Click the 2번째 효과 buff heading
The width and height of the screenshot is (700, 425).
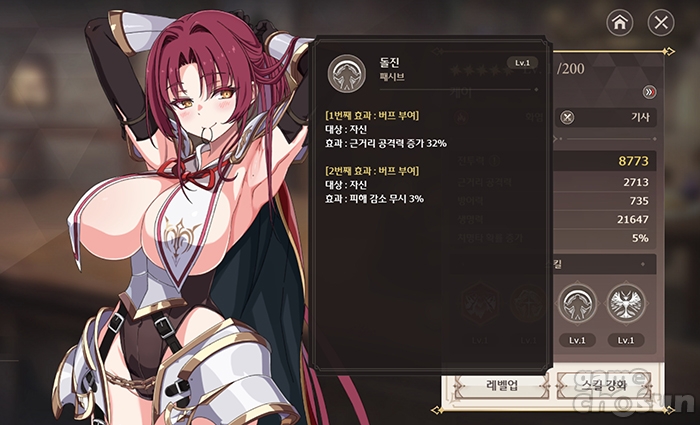pyautogui.click(x=372, y=171)
